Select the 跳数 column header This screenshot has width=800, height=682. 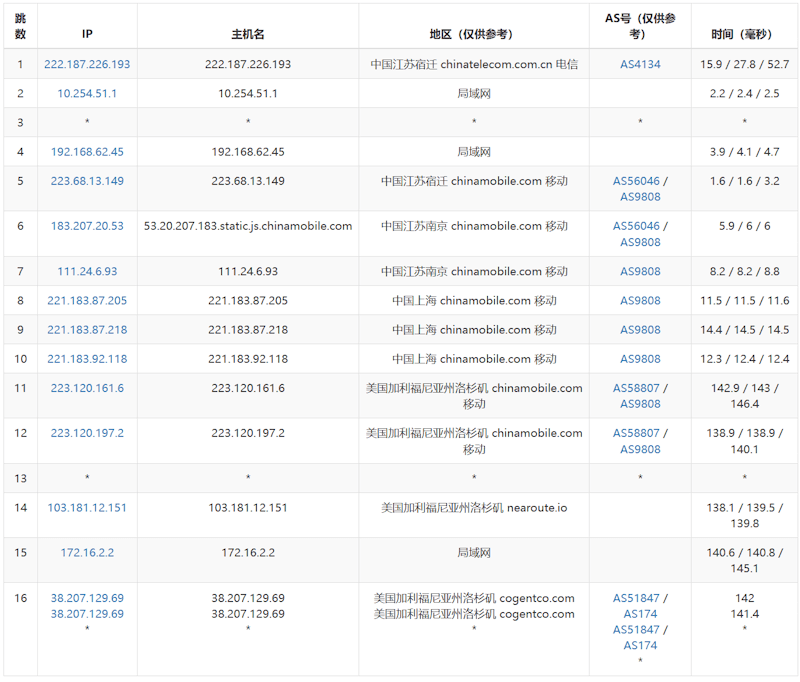click(20, 26)
